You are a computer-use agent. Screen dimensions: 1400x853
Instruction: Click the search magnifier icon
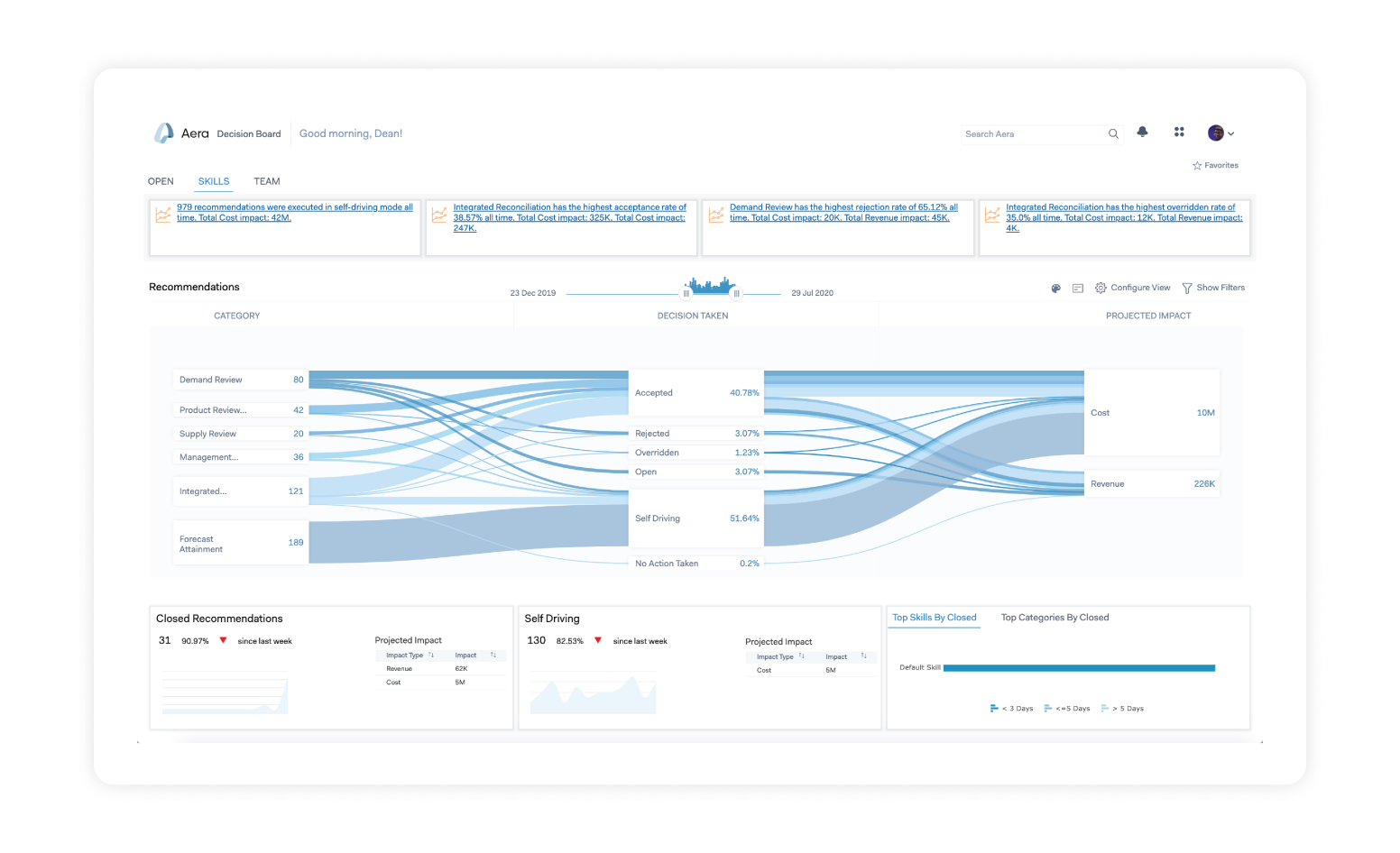click(1113, 133)
